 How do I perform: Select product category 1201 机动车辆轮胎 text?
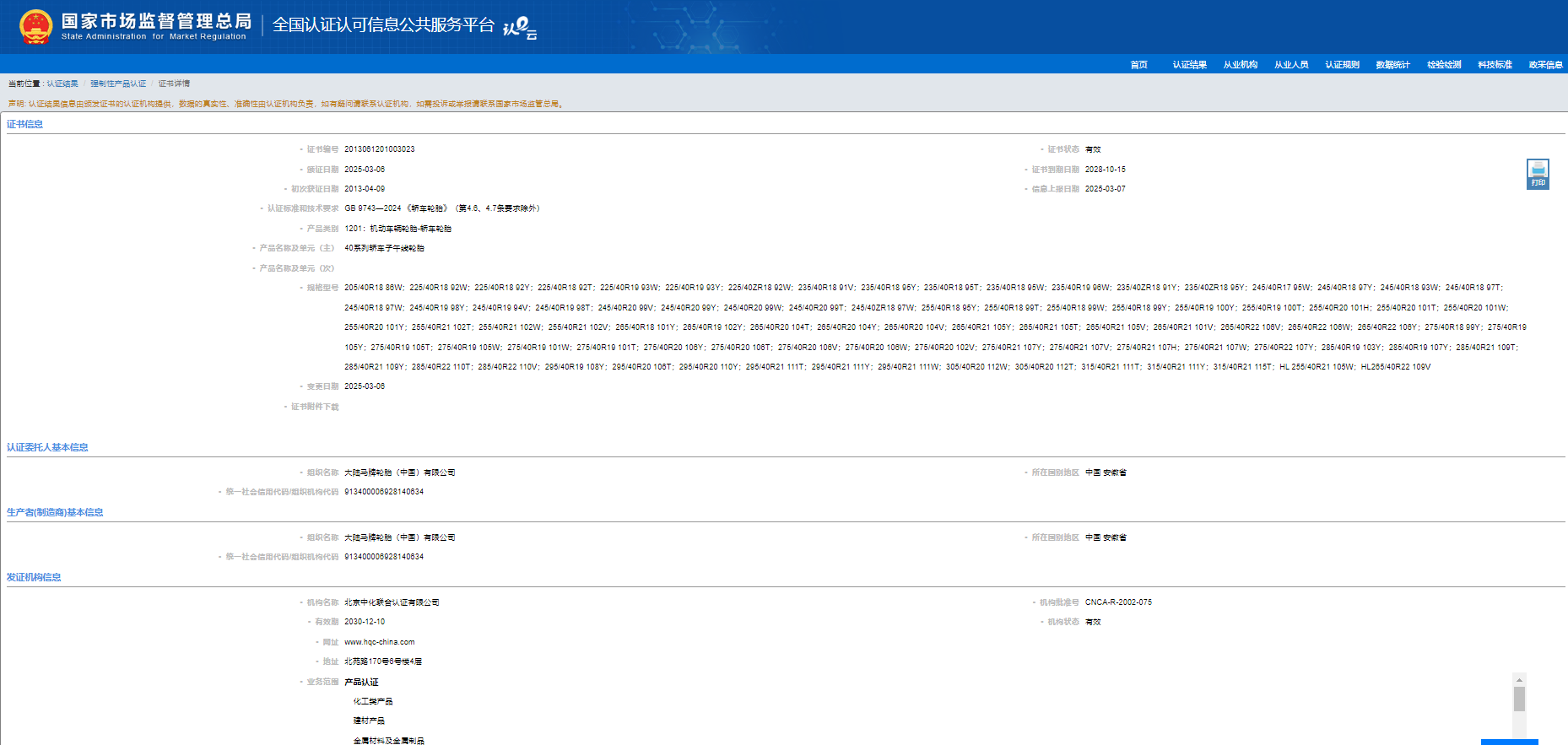(397, 229)
